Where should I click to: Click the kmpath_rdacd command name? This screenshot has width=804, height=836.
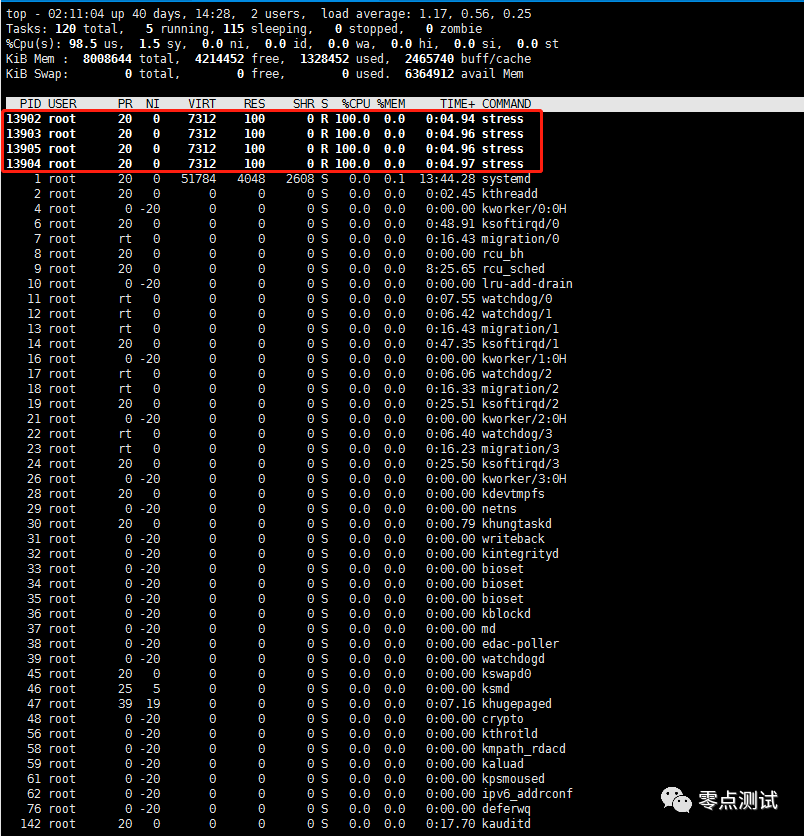pyautogui.click(x=524, y=748)
